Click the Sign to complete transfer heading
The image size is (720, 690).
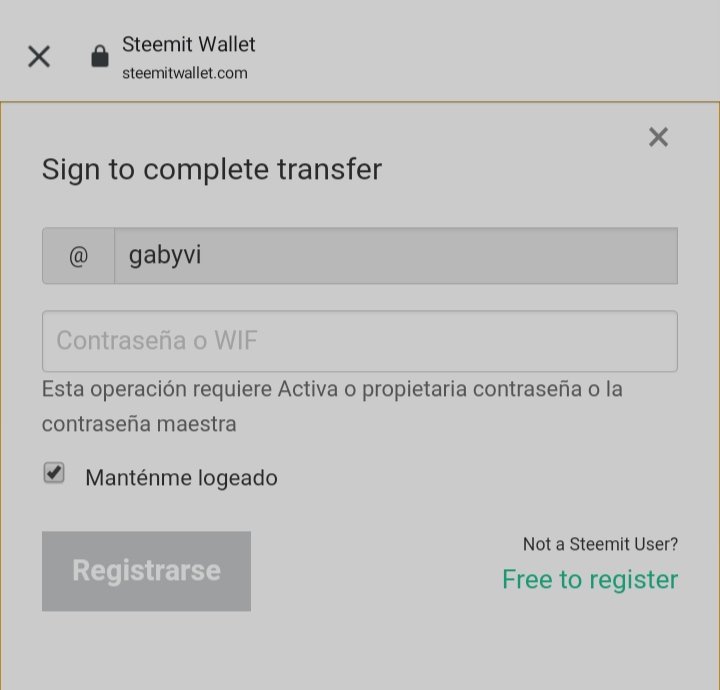click(212, 169)
